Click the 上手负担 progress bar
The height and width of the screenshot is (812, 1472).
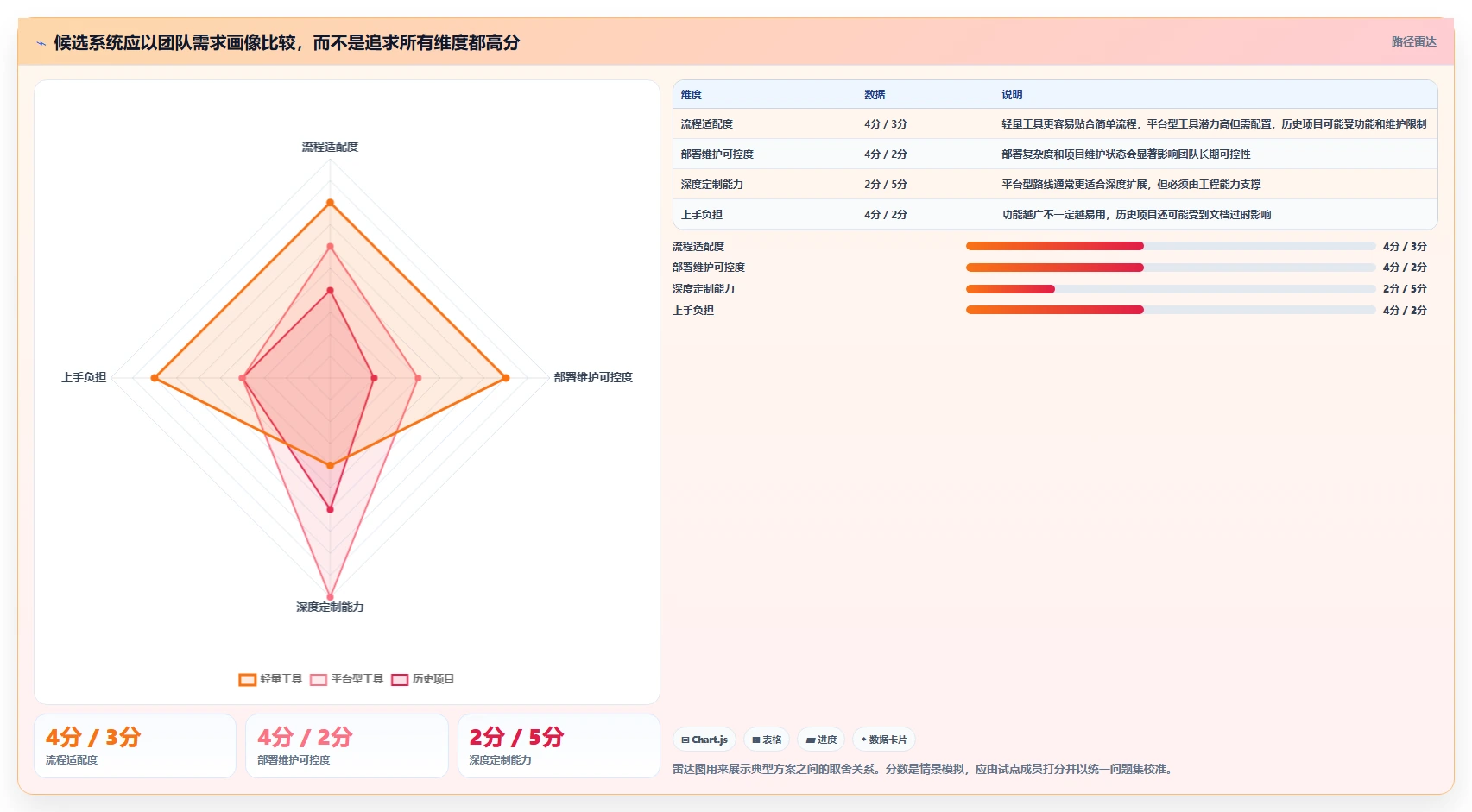click(x=1171, y=310)
